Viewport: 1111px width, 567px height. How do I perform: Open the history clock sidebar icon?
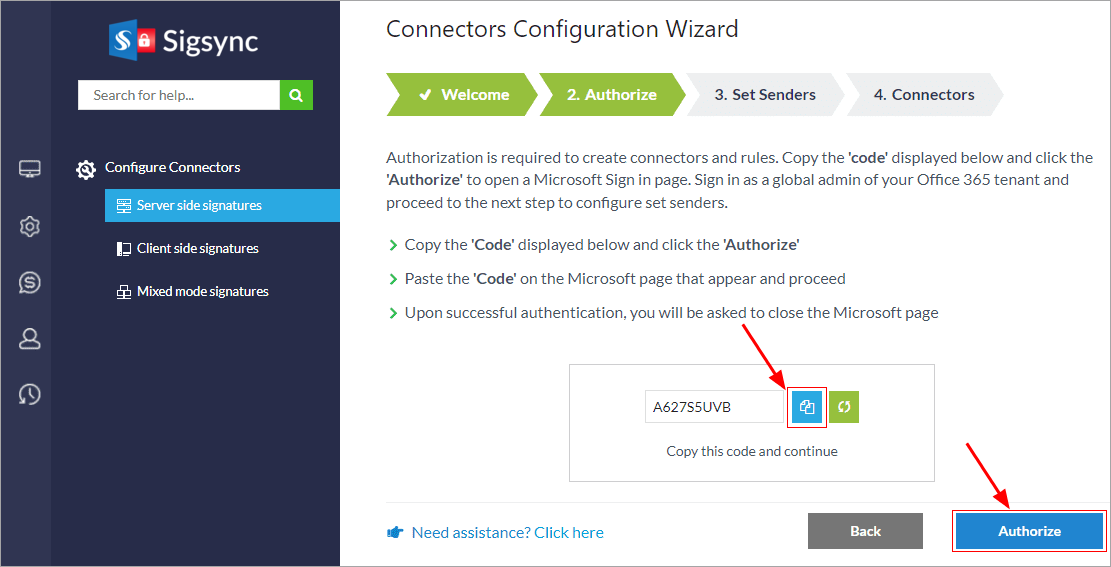tap(30, 395)
